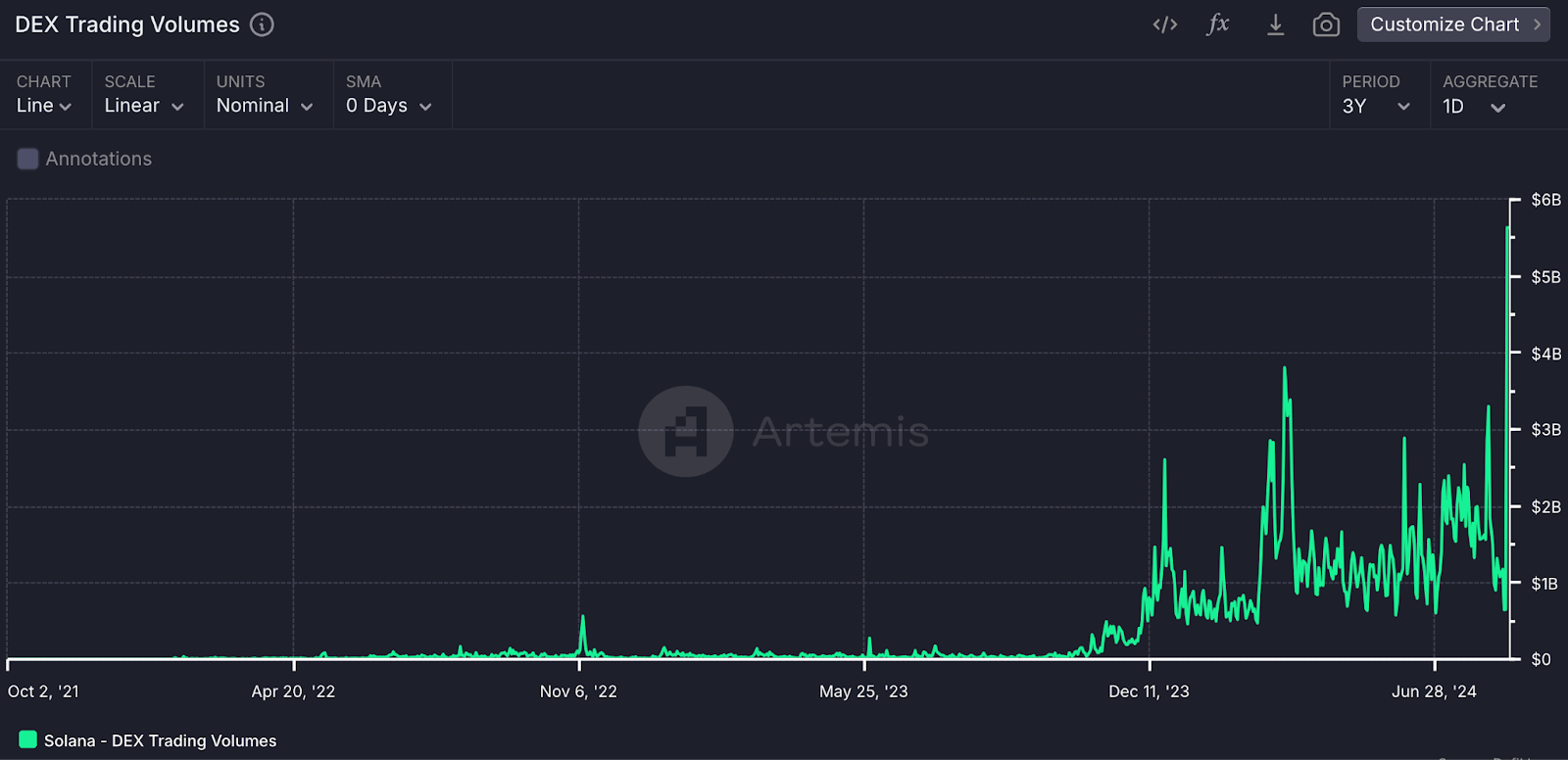
Task: Click the DEX Trading Volumes title
Action: [x=127, y=24]
